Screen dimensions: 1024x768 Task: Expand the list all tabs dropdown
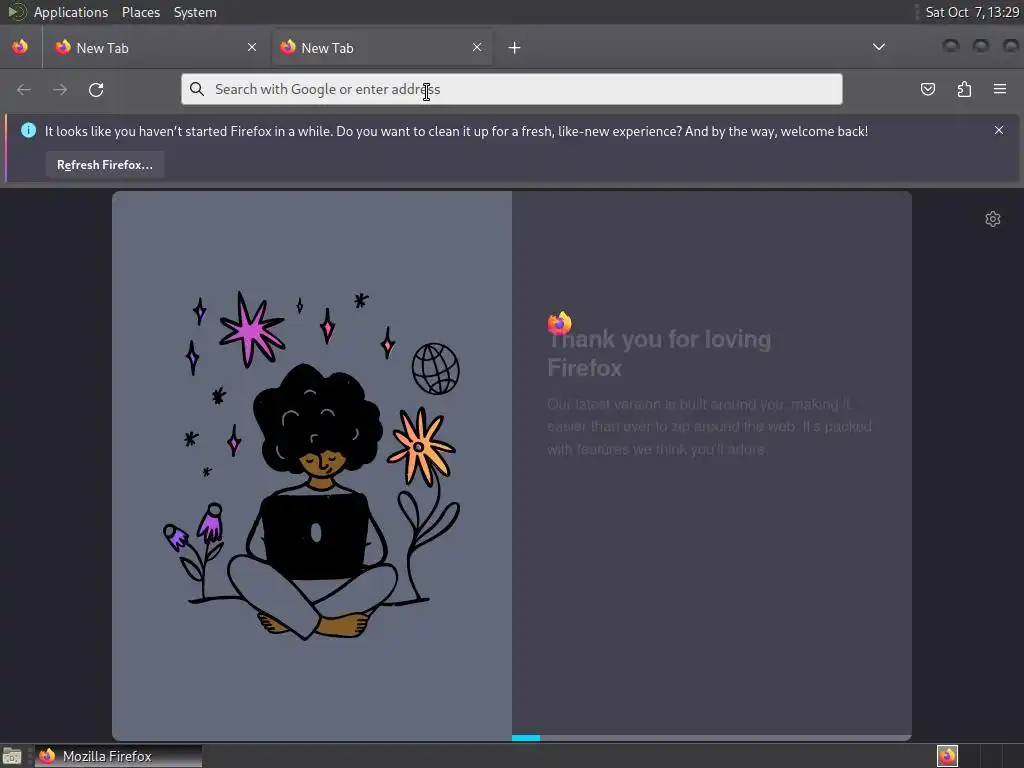pos(879,47)
